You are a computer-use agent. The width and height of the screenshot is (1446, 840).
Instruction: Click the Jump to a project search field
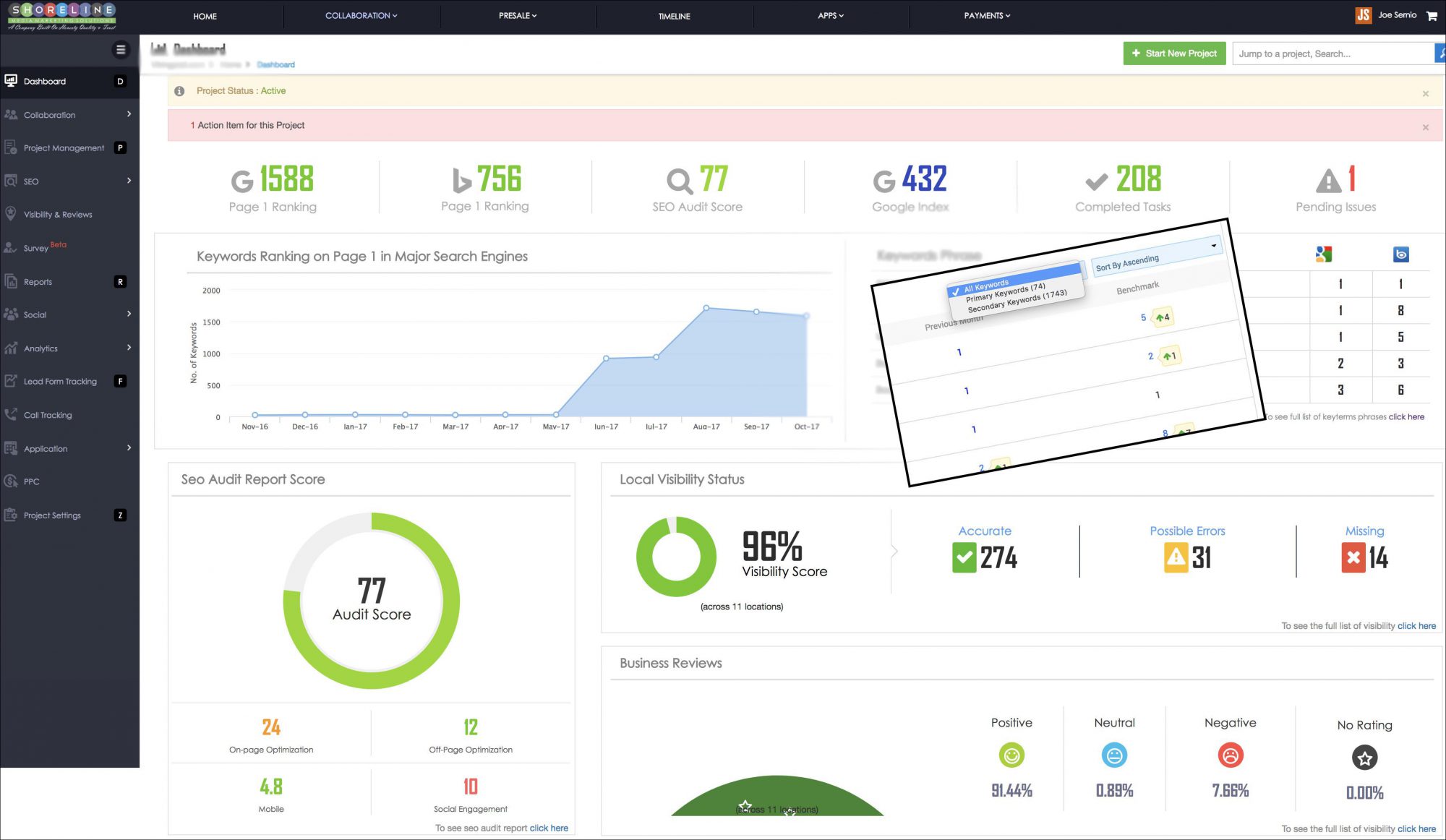[x=1333, y=53]
